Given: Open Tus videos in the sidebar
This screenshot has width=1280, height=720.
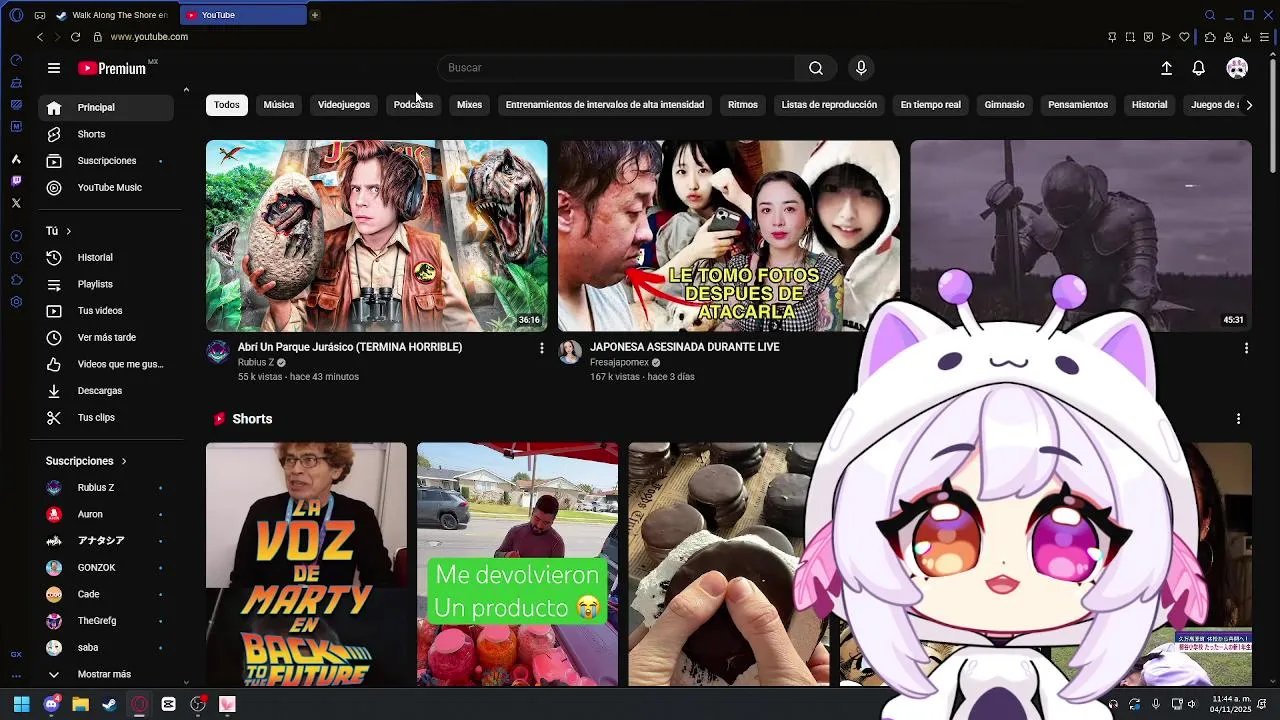Looking at the screenshot, I should (106, 311).
